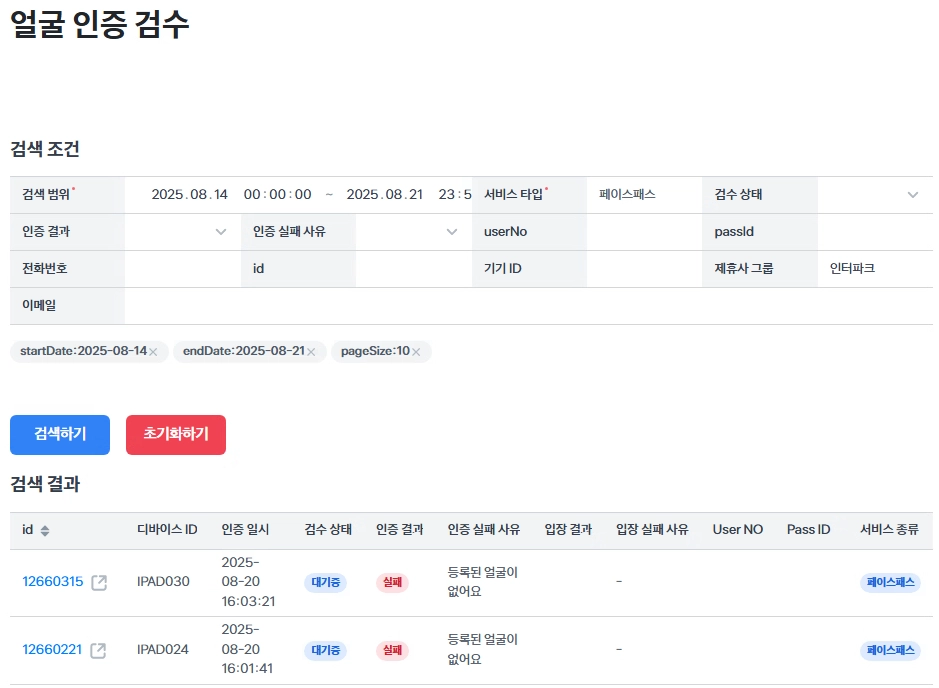
Task: Remove the pageSize:10 filter chip
Action: (x=416, y=352)
